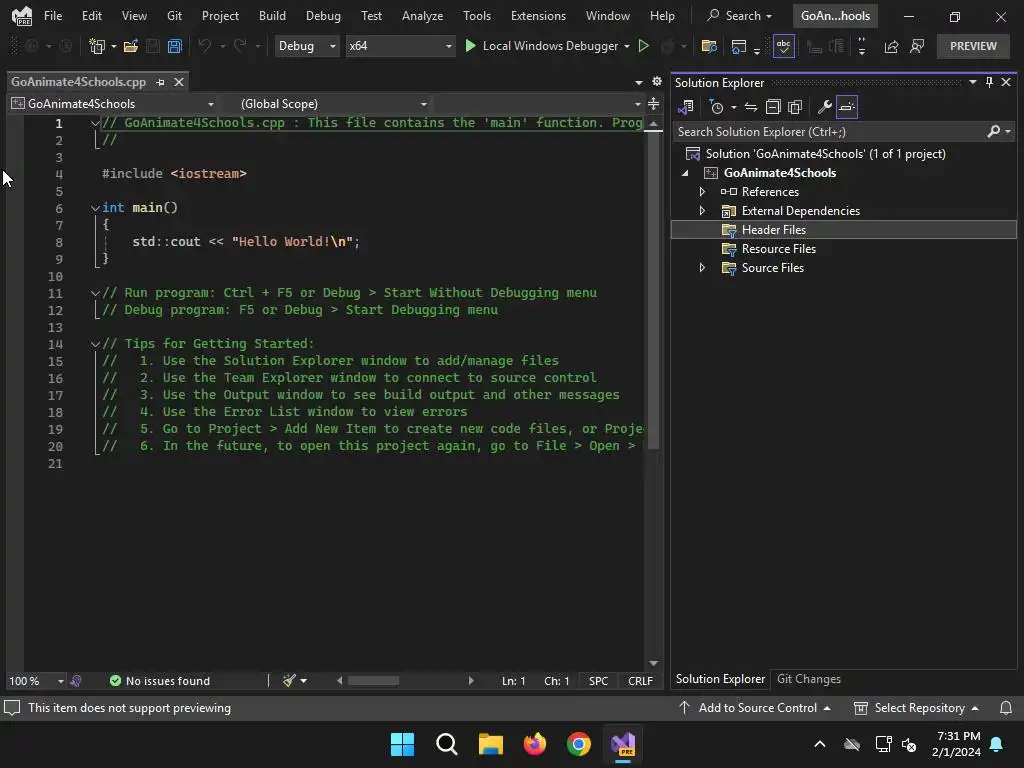This screenshot has width=1024, height=768.
Task: Toggle Show All Files in Solution Explorer
Action: coord(795,107)
